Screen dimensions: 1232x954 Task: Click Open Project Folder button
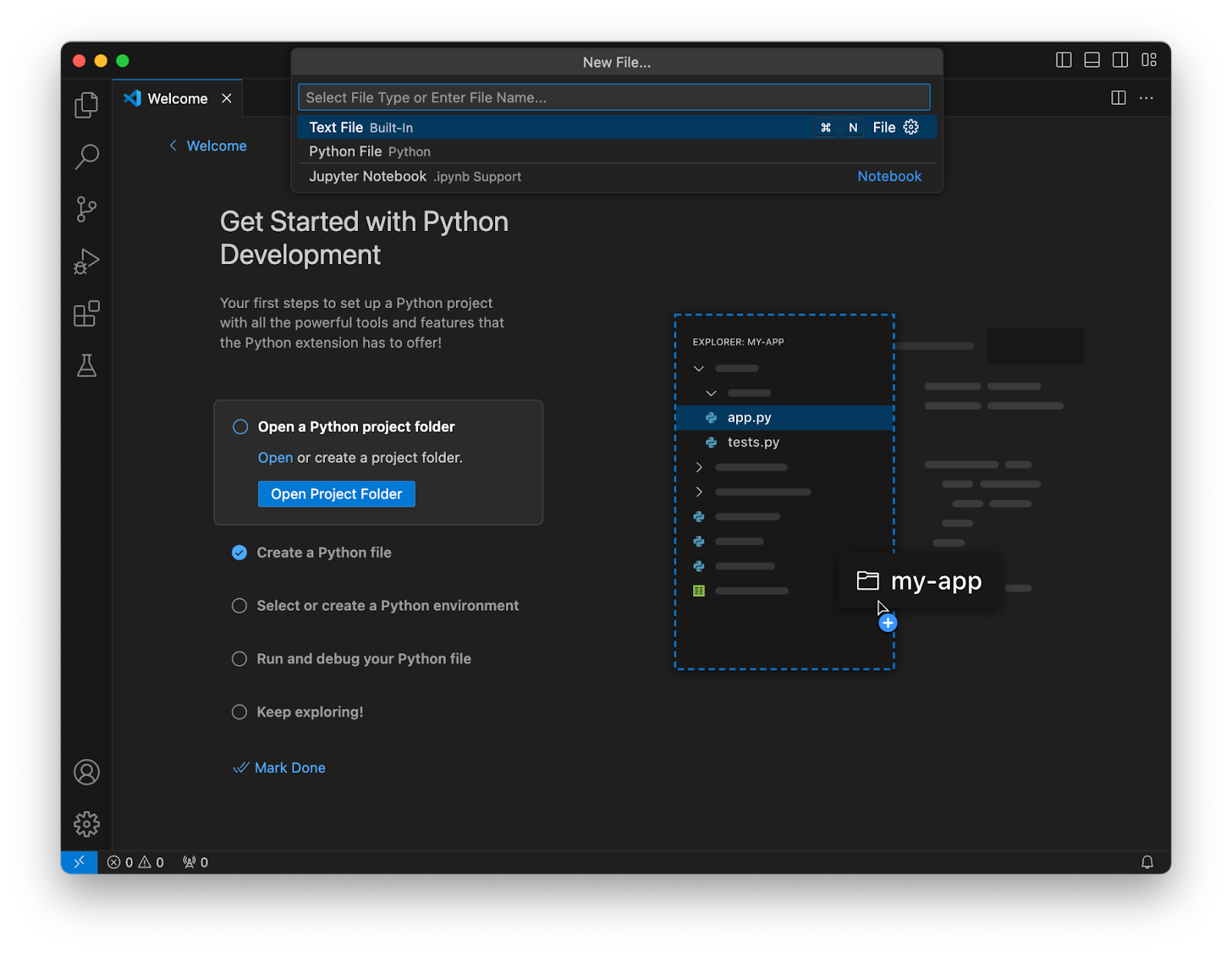(x=336, y=494)
